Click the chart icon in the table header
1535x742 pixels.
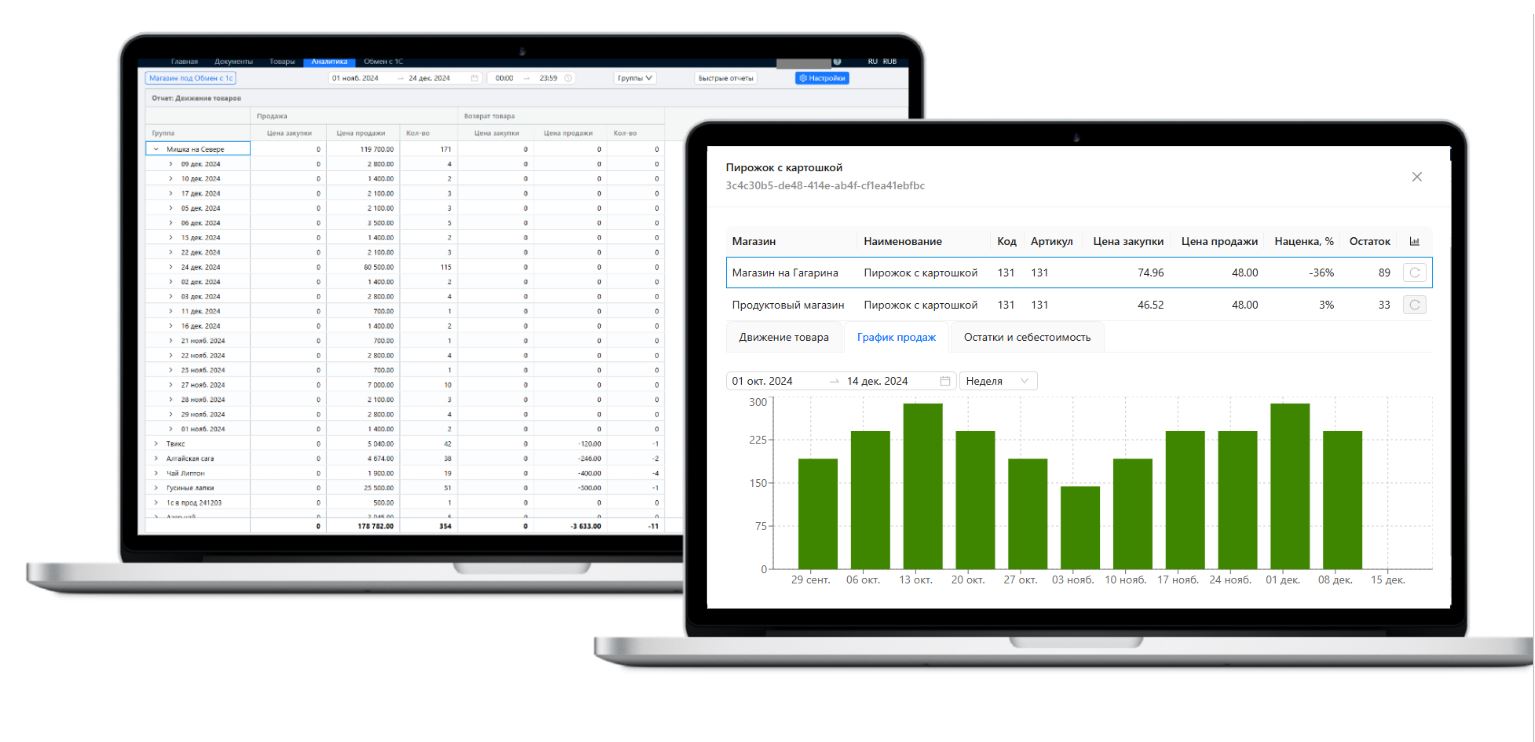tap(1414, 242)
